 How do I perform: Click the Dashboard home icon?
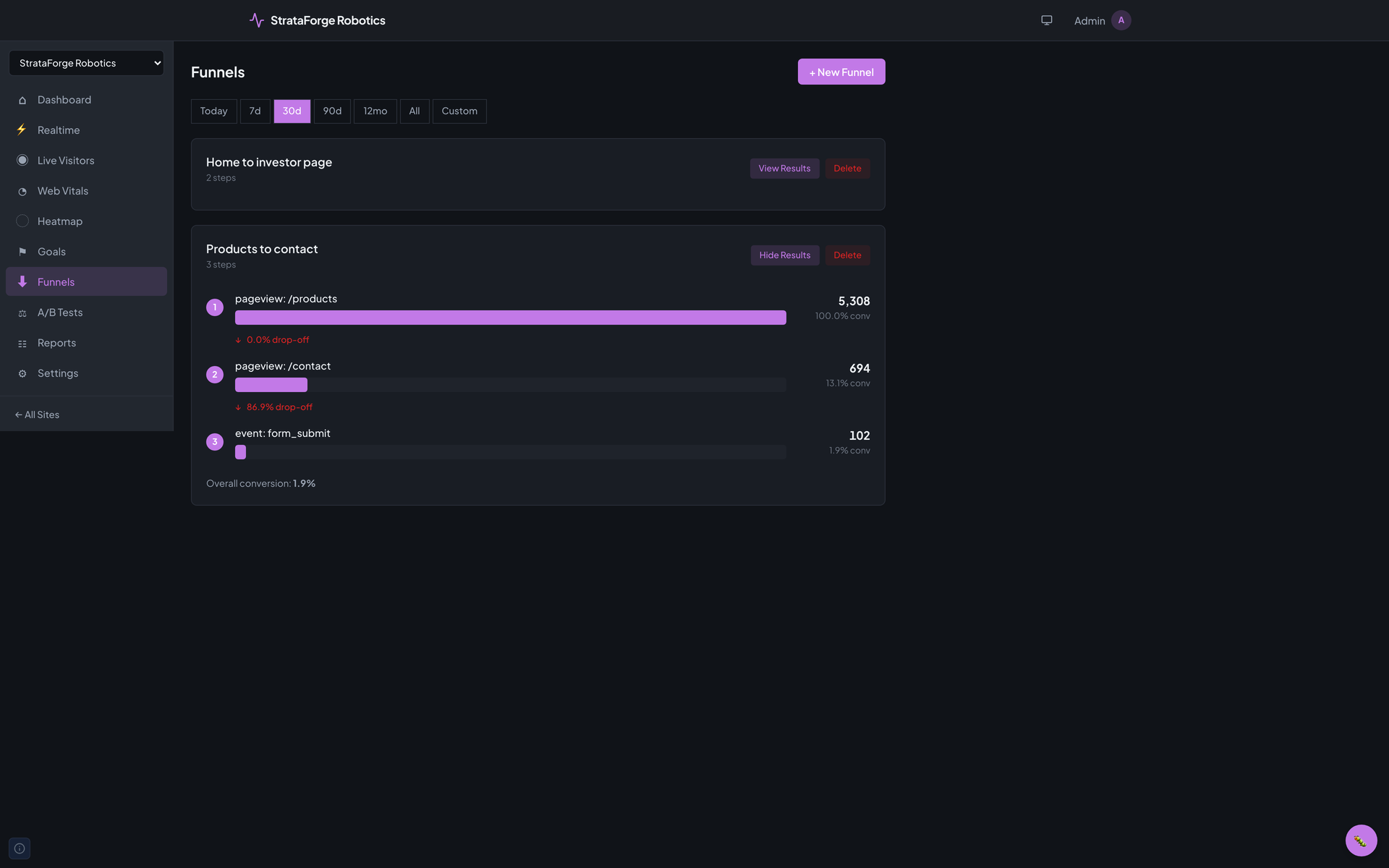22,100
